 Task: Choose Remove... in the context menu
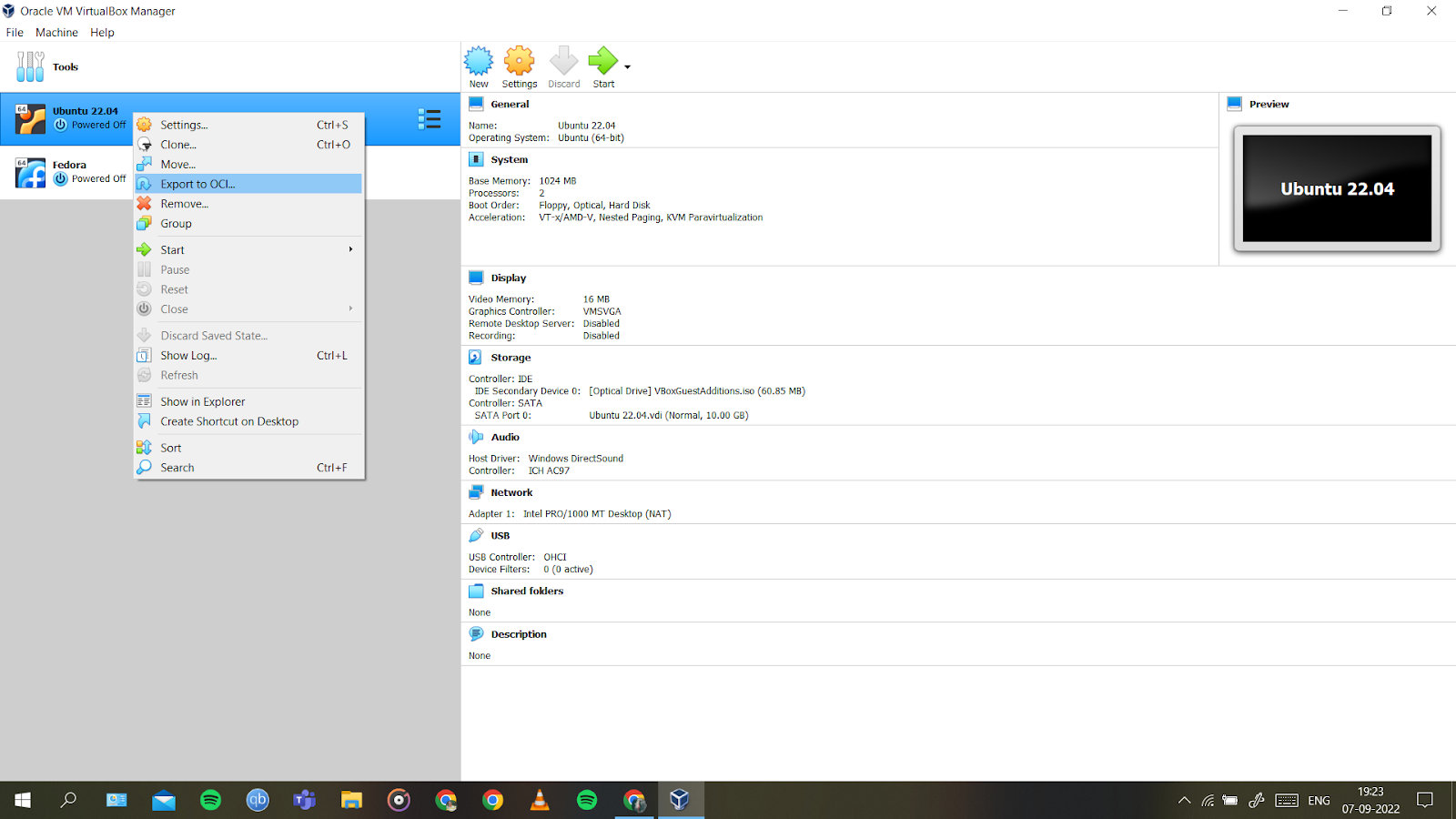[x=248, y=204]
